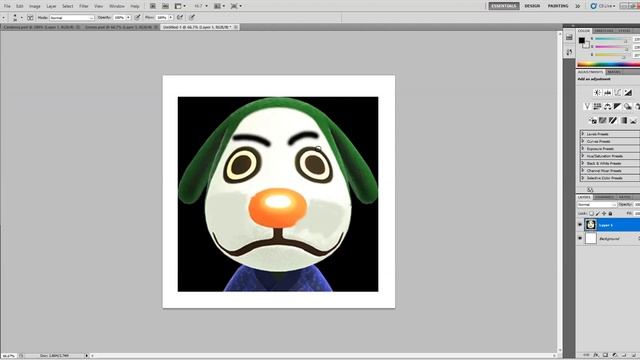Expand Hue/Saturation Presets
640x360 pixels.
click(x=583, y=156)
